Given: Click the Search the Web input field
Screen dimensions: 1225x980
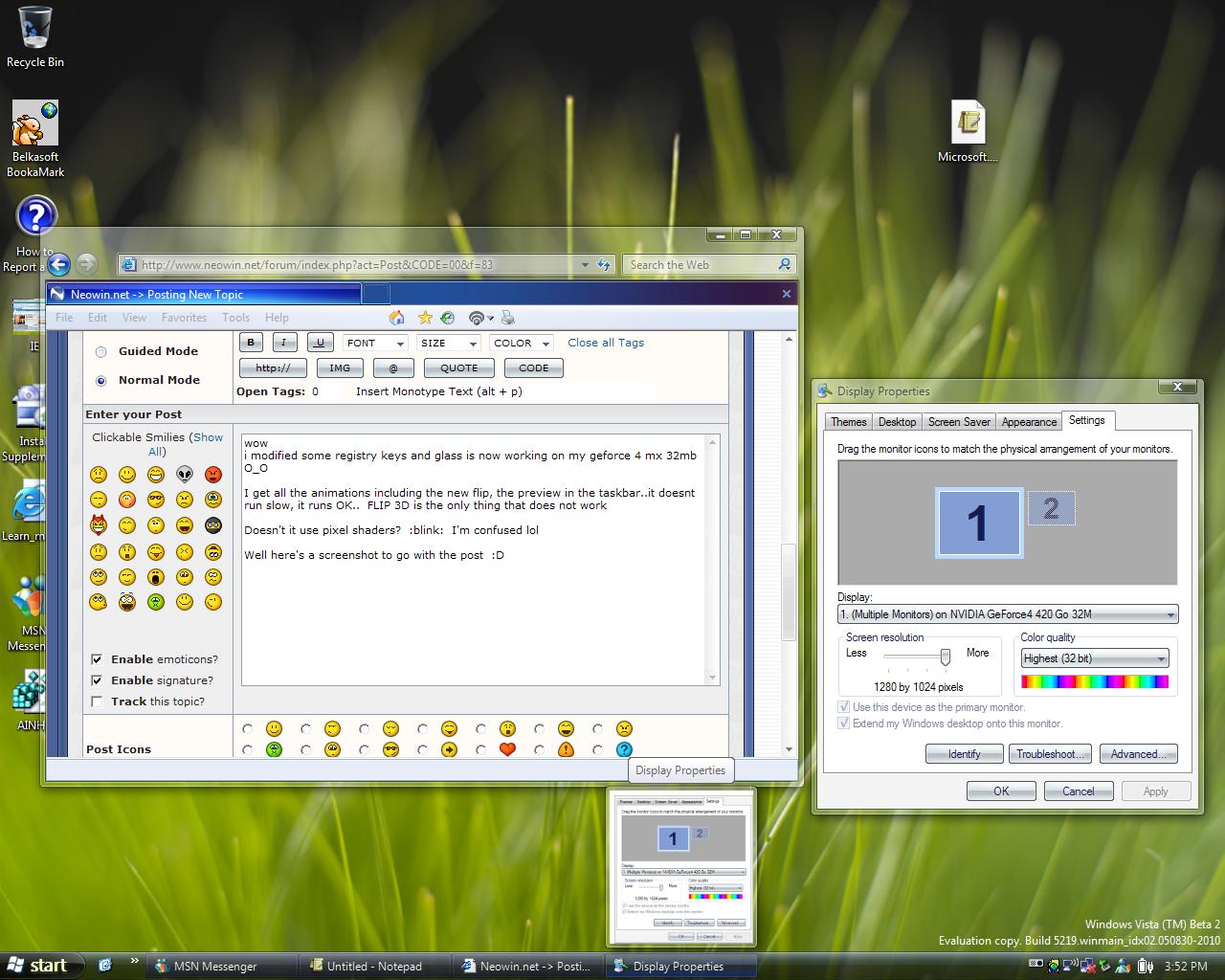Looking at the screenshot, I should (702, 265).
